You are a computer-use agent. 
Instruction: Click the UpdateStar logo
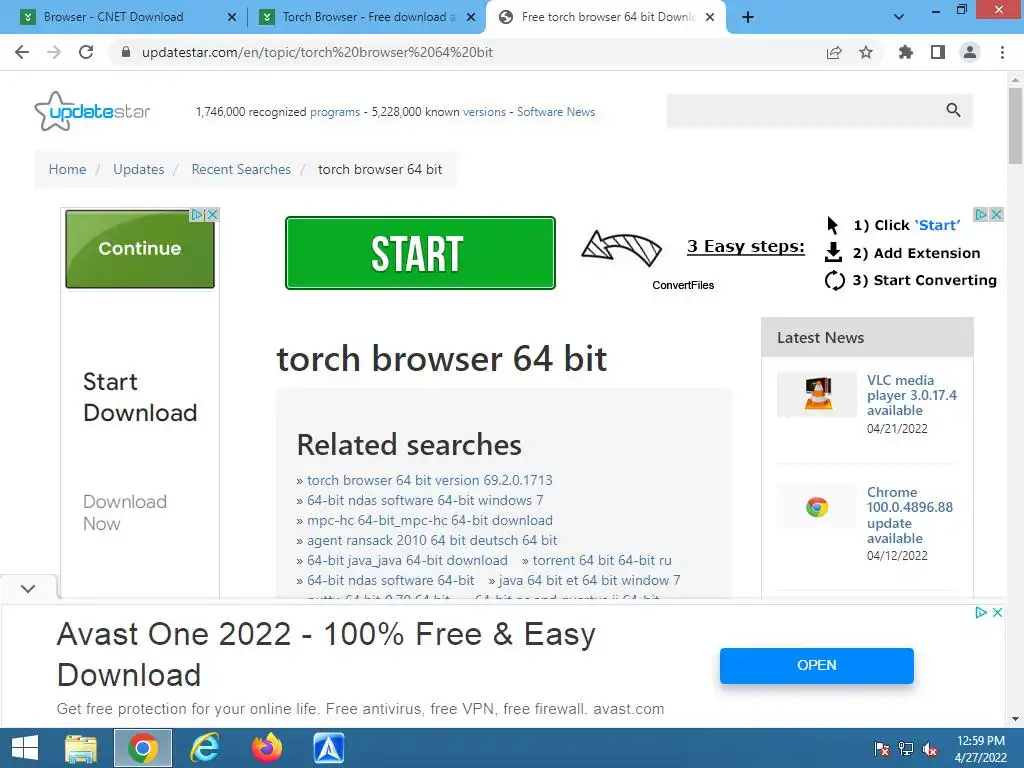pos(92,111)
